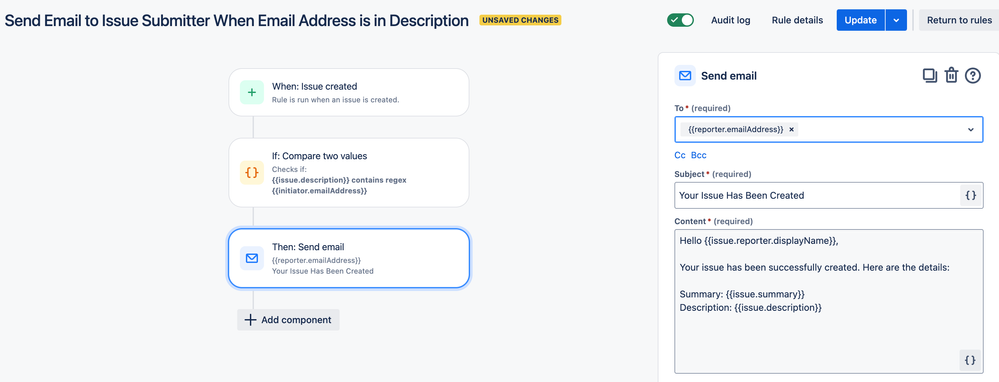
Task: Open the Audit log
Action: [731, 20]
